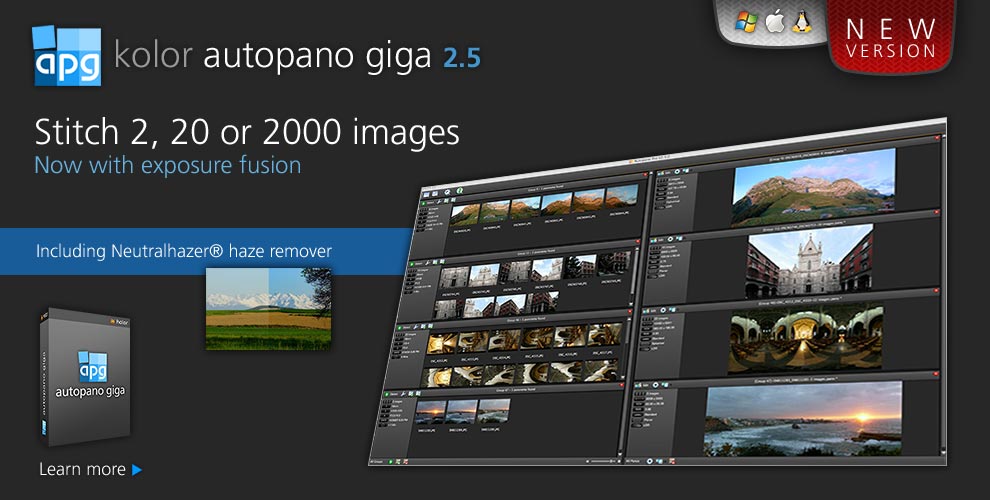Select first mountain source photo in top group
The height and width of the screenshot is (500, 990).
click(x=464, y=213)
